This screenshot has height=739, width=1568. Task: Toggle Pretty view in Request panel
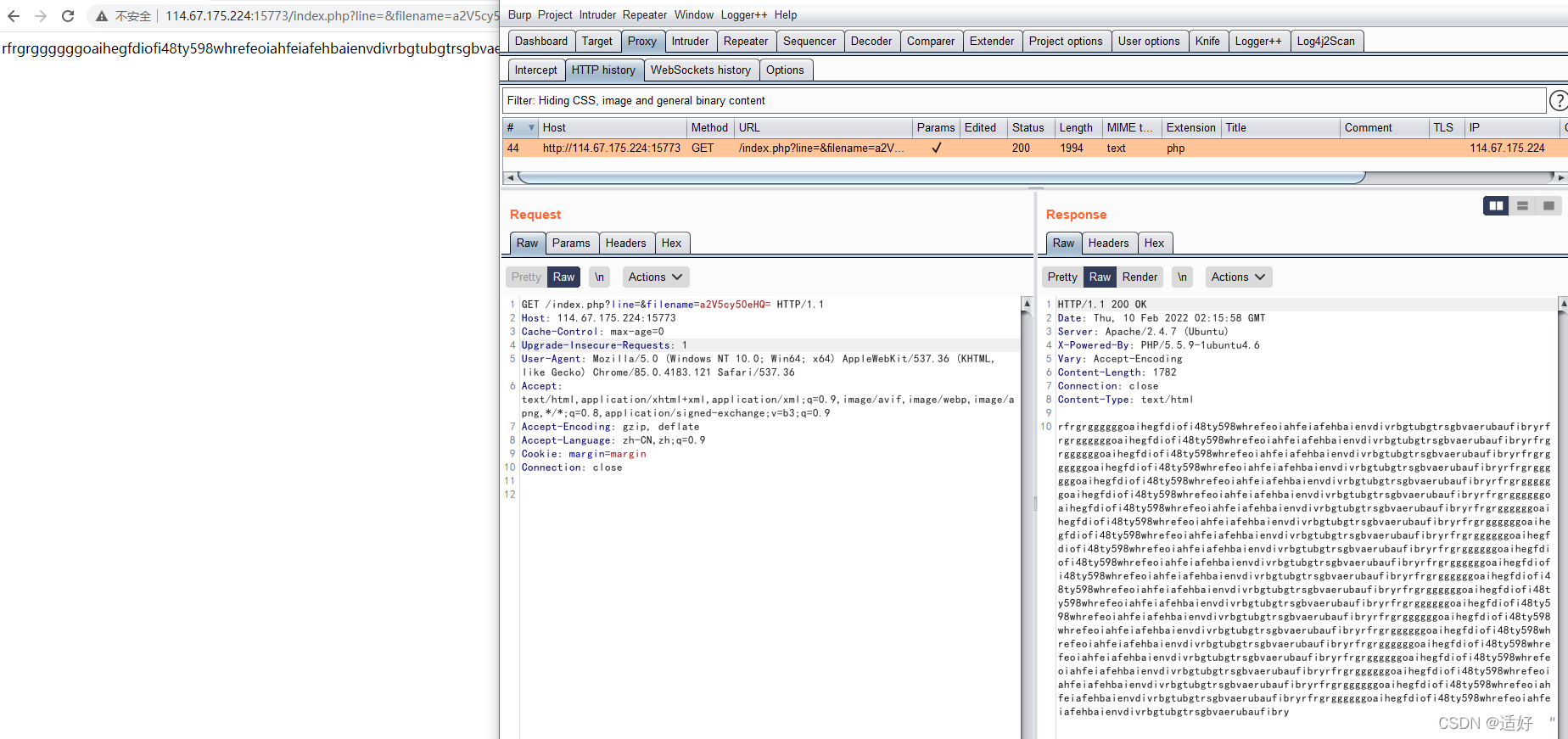526,277
